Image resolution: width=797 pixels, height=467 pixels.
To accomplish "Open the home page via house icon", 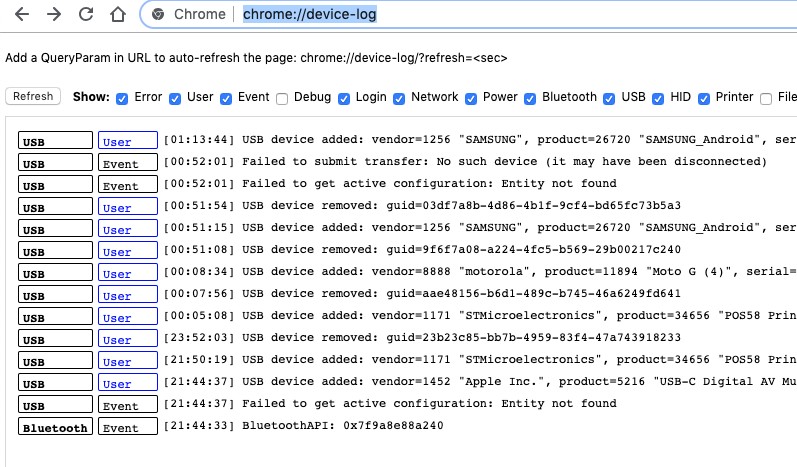I will [x=118, y=14].
